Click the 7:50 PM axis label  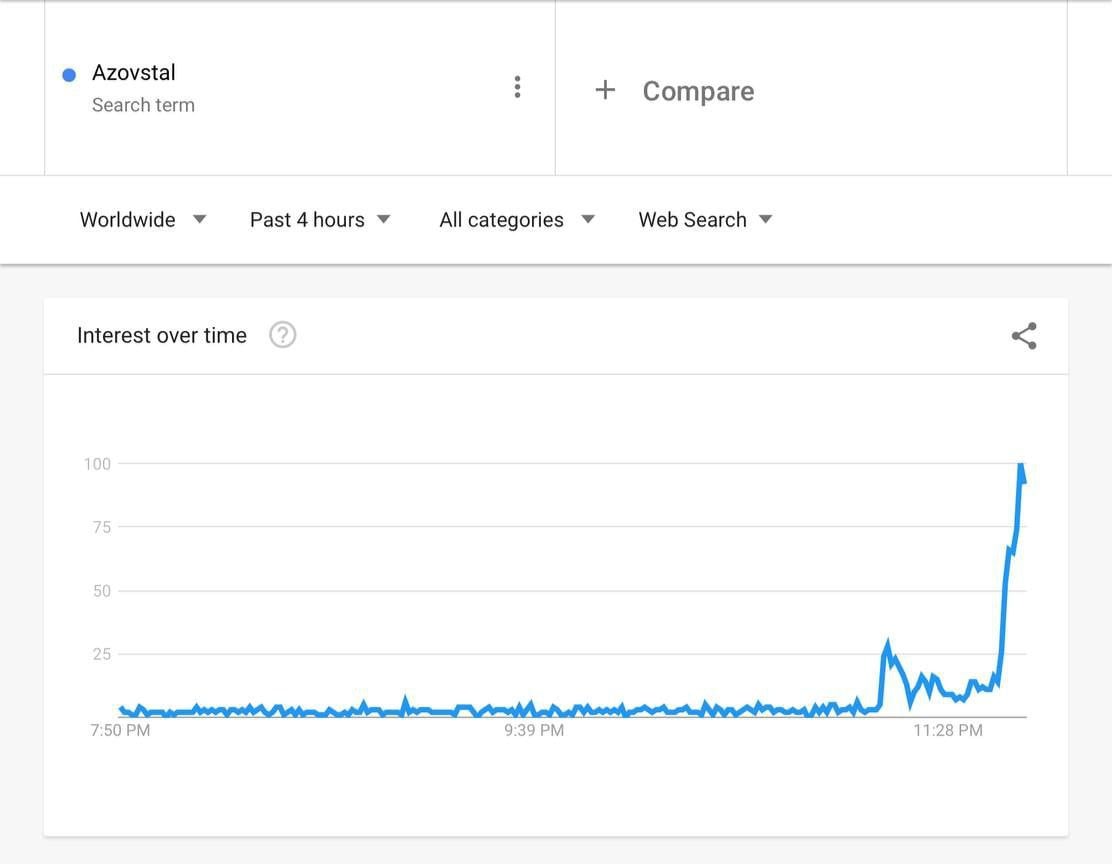(120, 731)
